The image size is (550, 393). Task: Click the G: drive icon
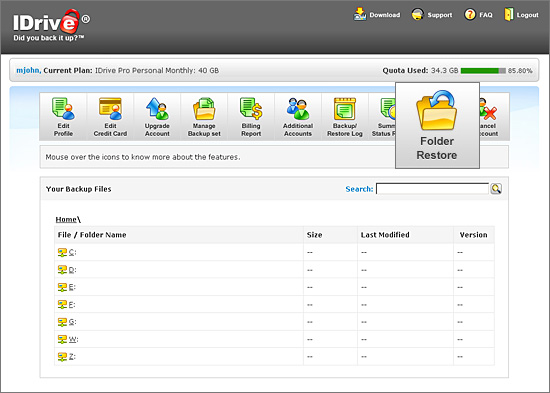62,322
